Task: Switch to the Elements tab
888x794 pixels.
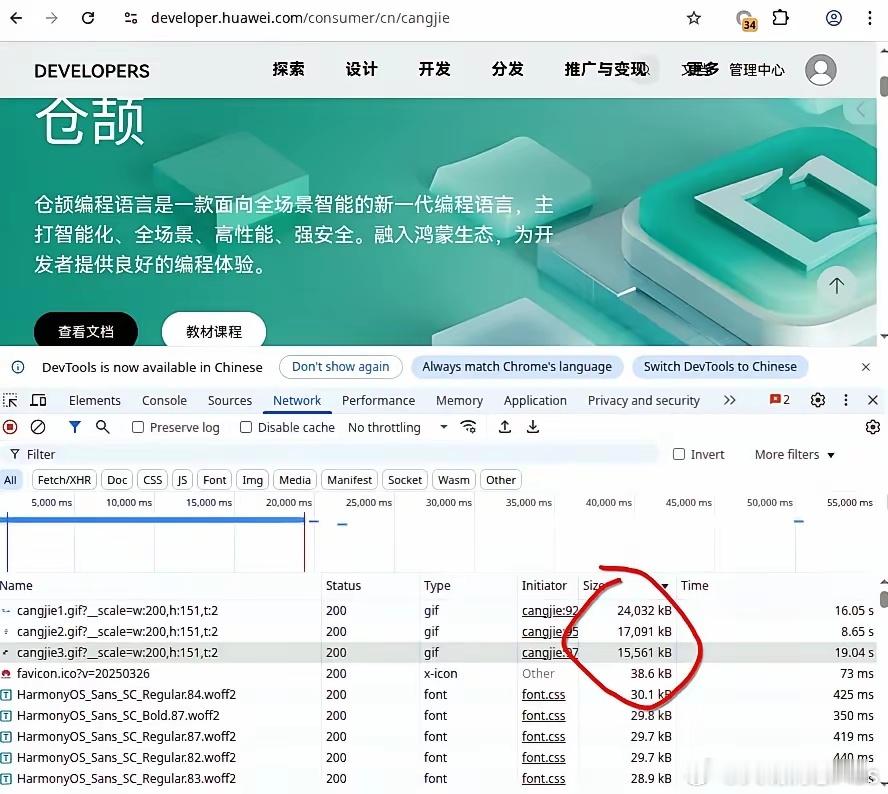Action: pyautogui.click(x=95, y=400)
